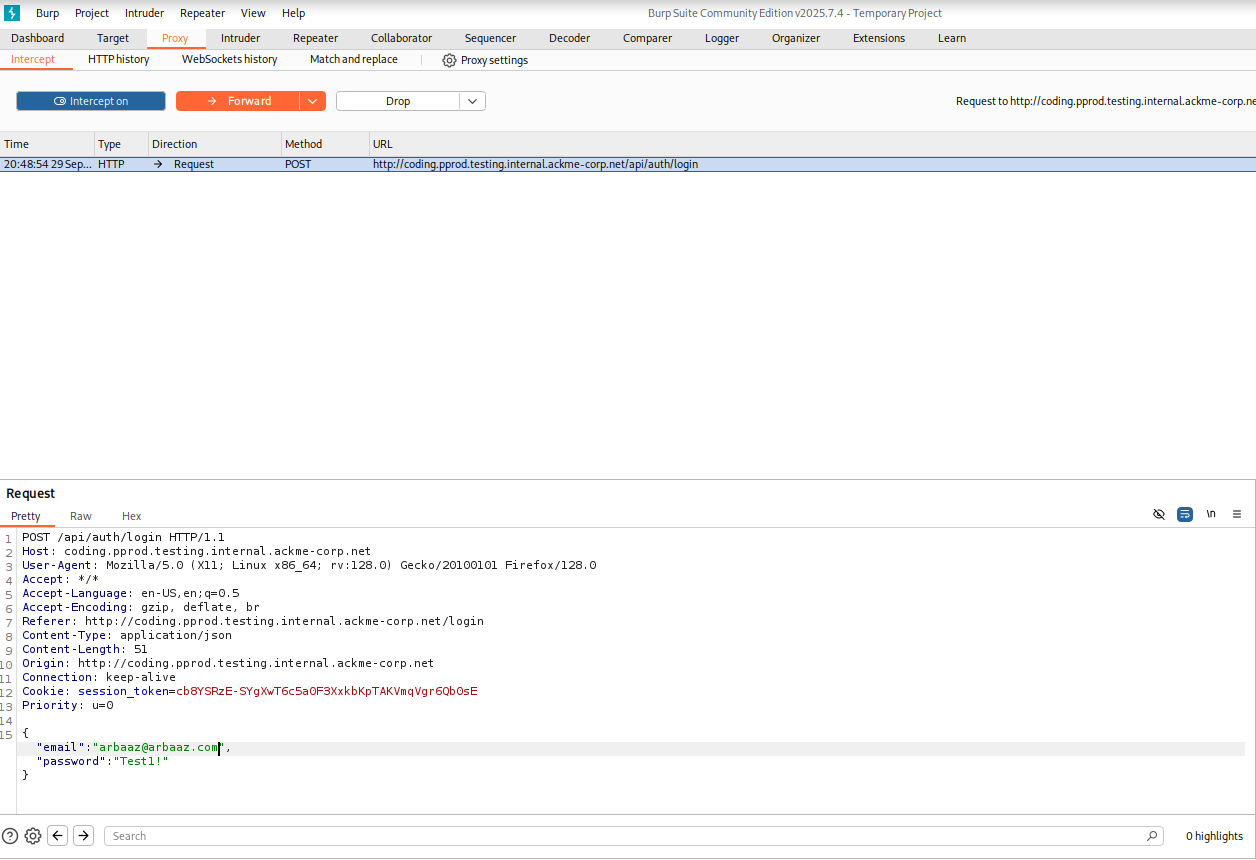Click the Burp Suite logo icon
Viewport: 1256px width, 860px height.
[x=13, y=13]
